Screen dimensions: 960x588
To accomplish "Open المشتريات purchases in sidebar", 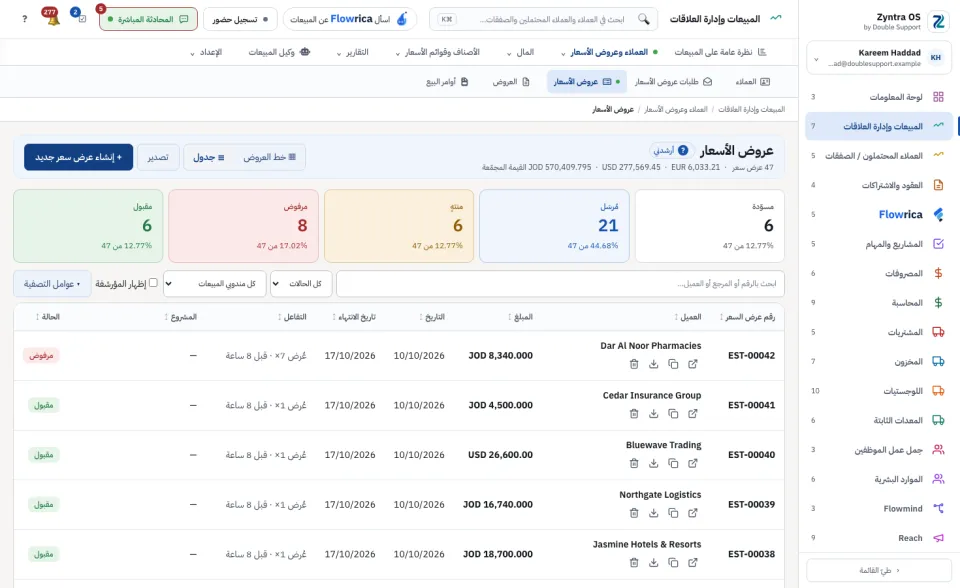I will [x=879, y=332].
